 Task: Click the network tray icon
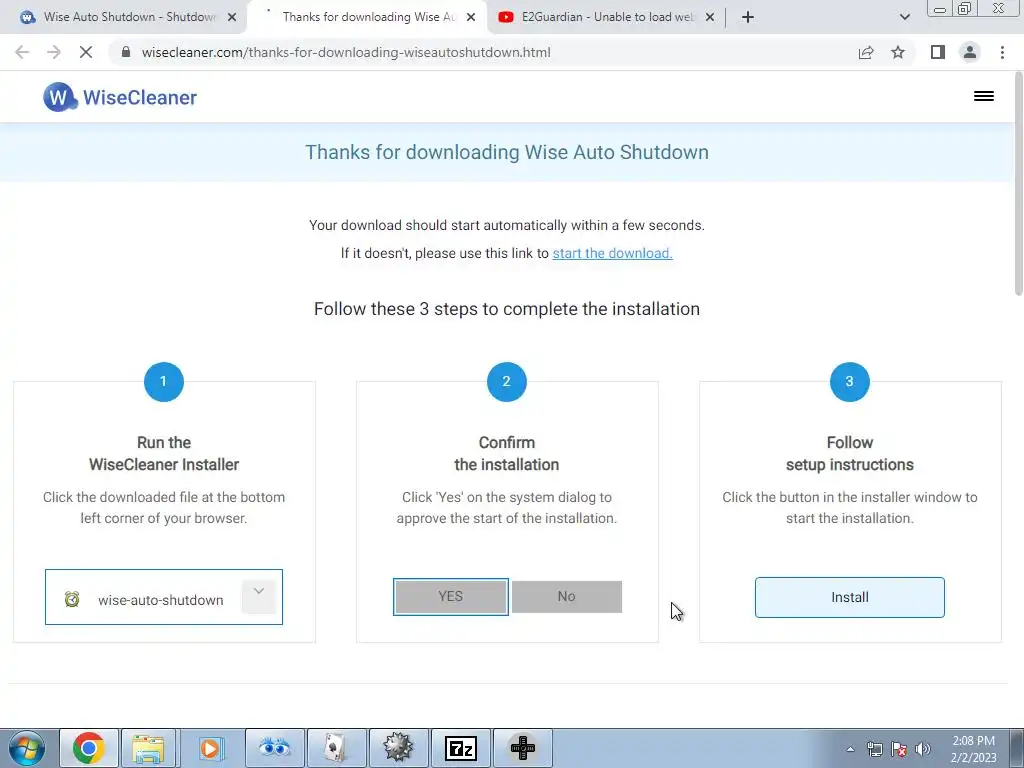click(874, 749)
